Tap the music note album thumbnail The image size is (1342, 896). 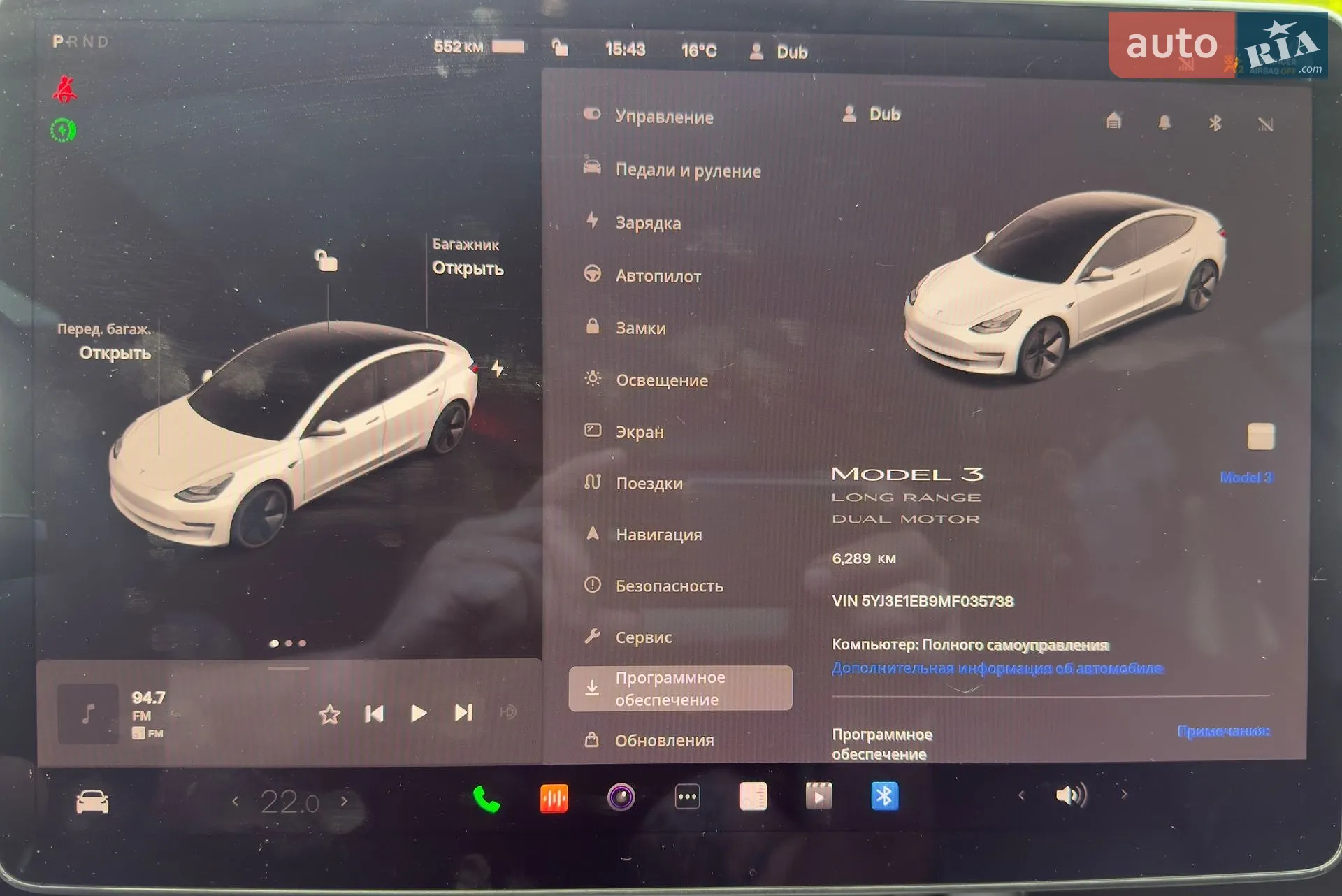point(88,714)
